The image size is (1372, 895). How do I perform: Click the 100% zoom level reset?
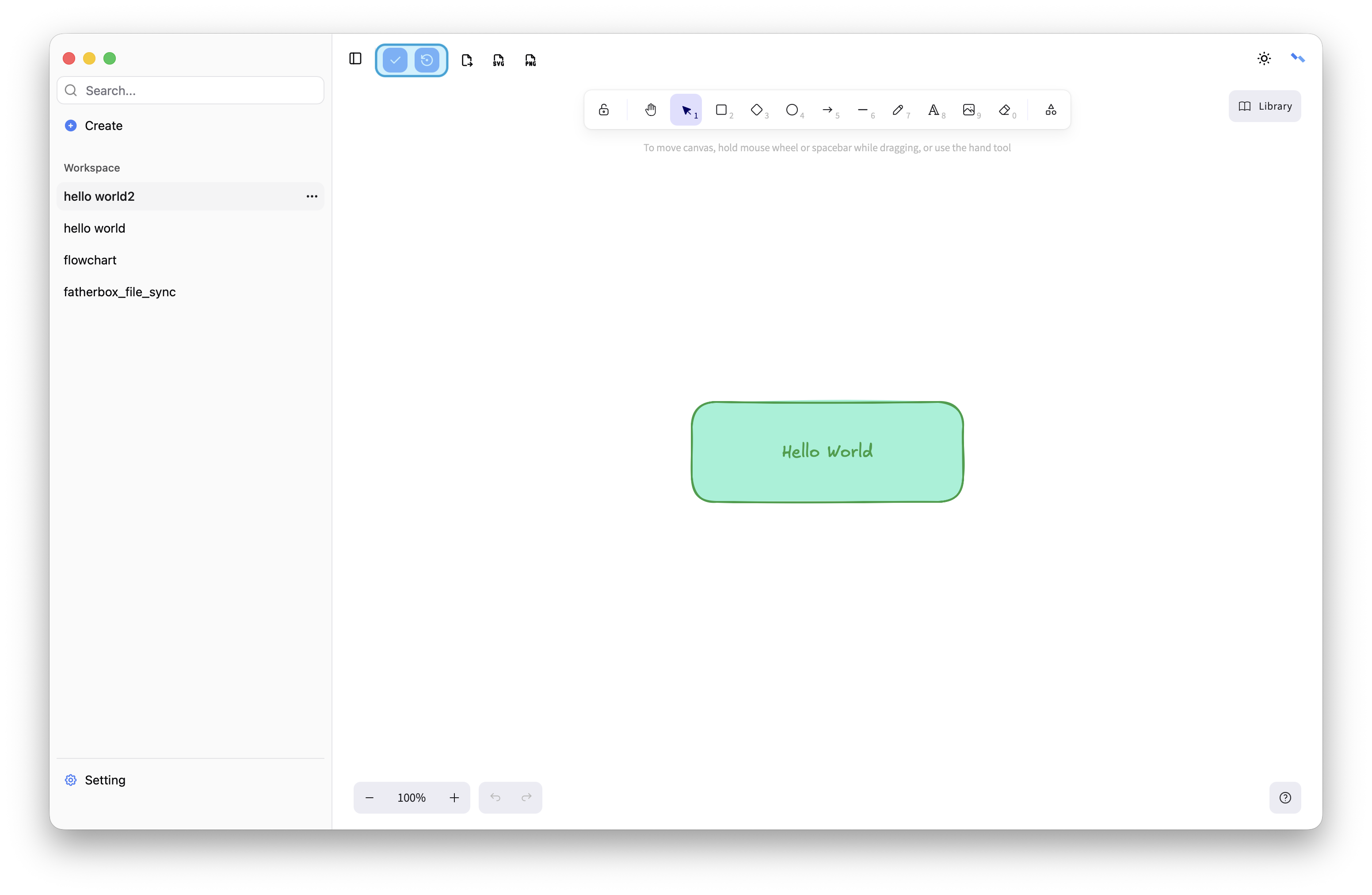[x=411, y=798]
